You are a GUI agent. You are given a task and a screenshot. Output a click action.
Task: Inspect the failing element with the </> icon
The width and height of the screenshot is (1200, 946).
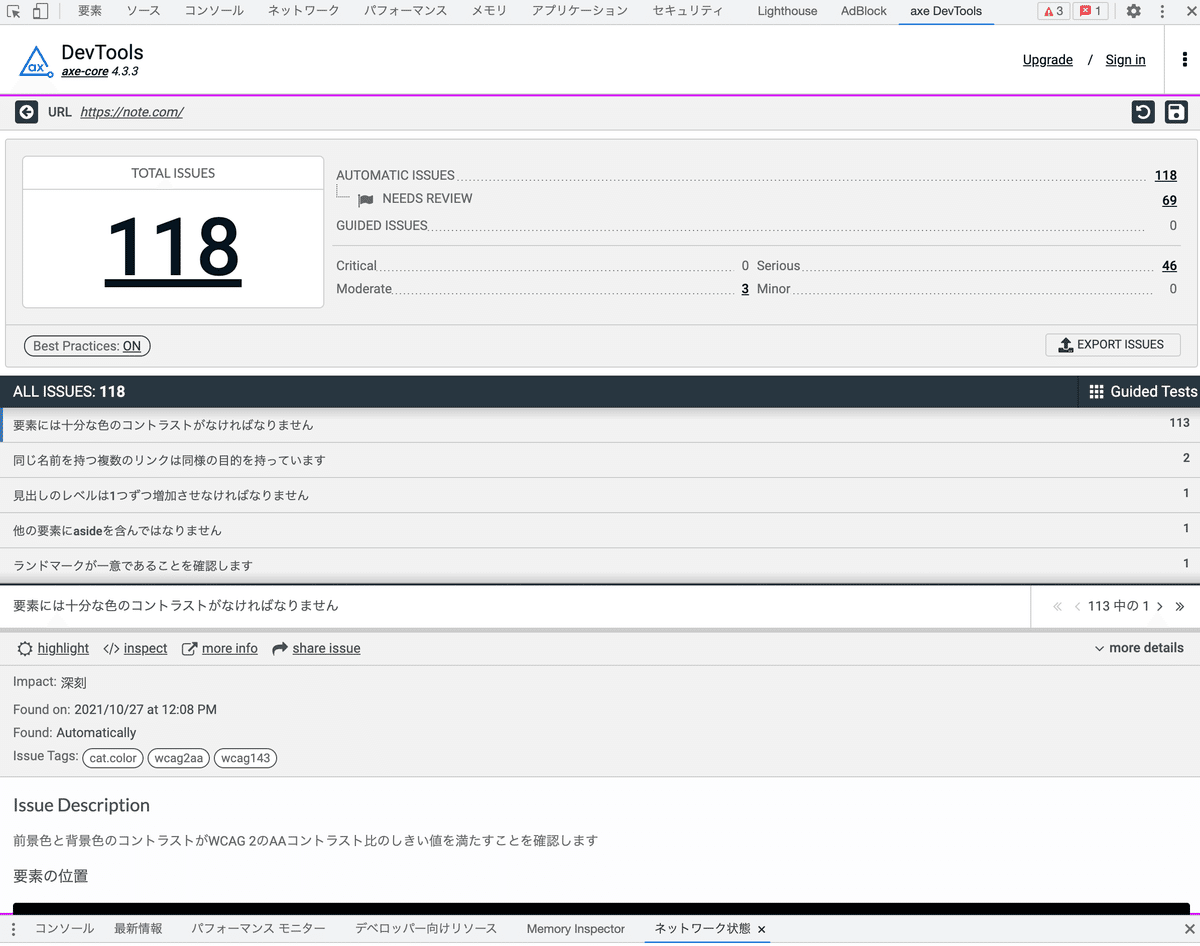pos(111,648)
